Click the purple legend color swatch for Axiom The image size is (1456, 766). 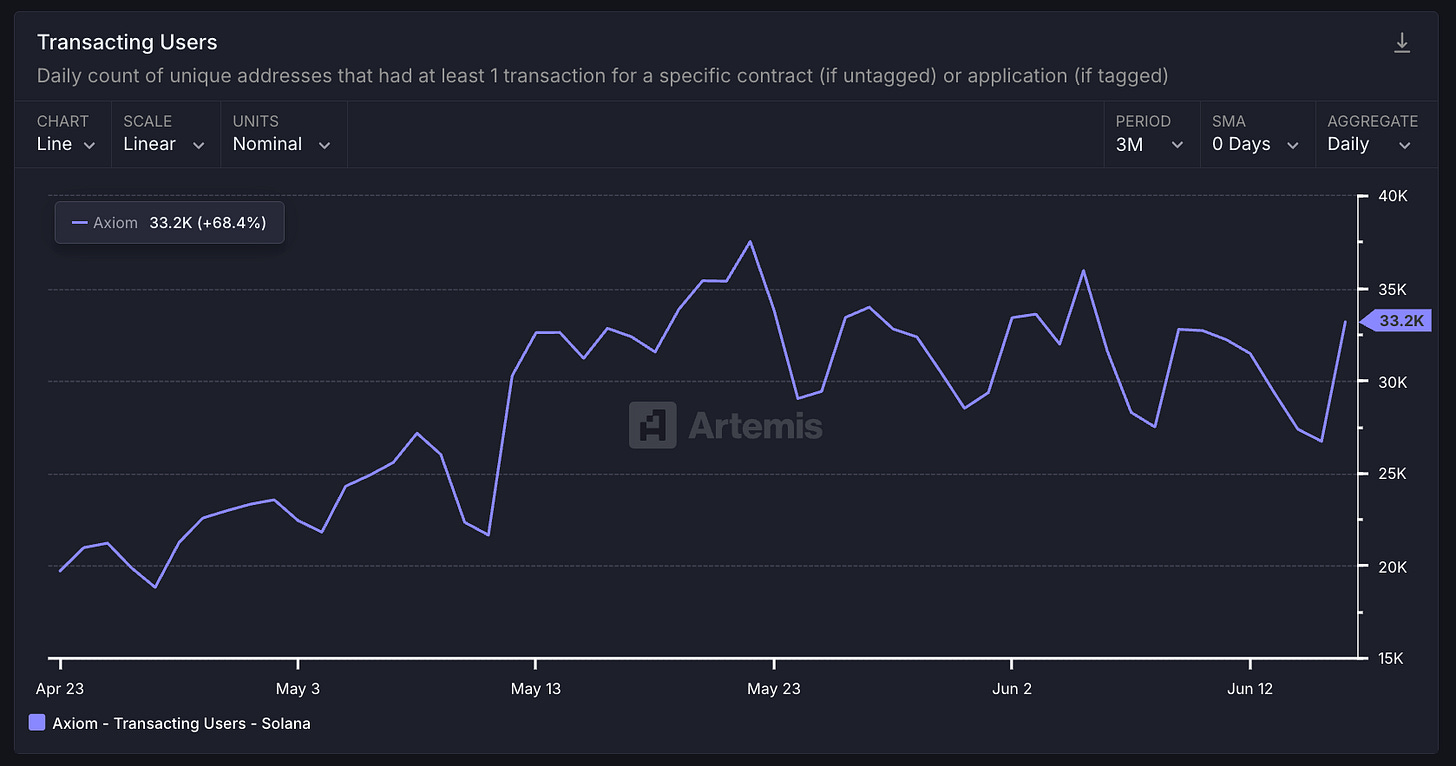(x=37, y=723)
